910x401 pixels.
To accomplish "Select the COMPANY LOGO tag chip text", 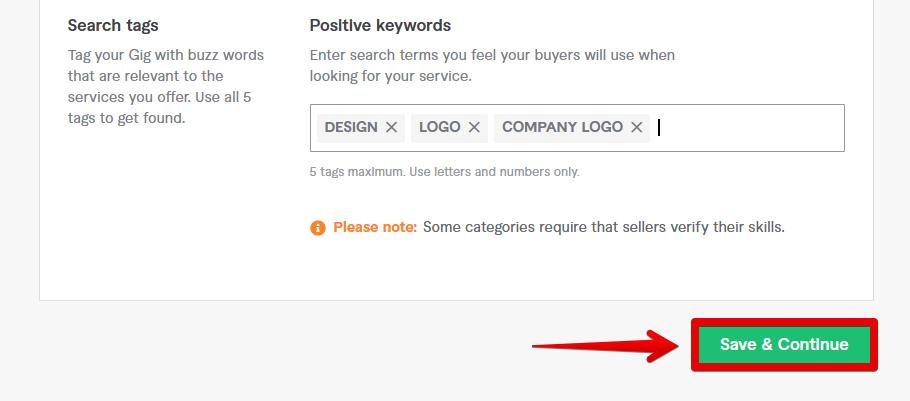I will click(x=562, y=127).
